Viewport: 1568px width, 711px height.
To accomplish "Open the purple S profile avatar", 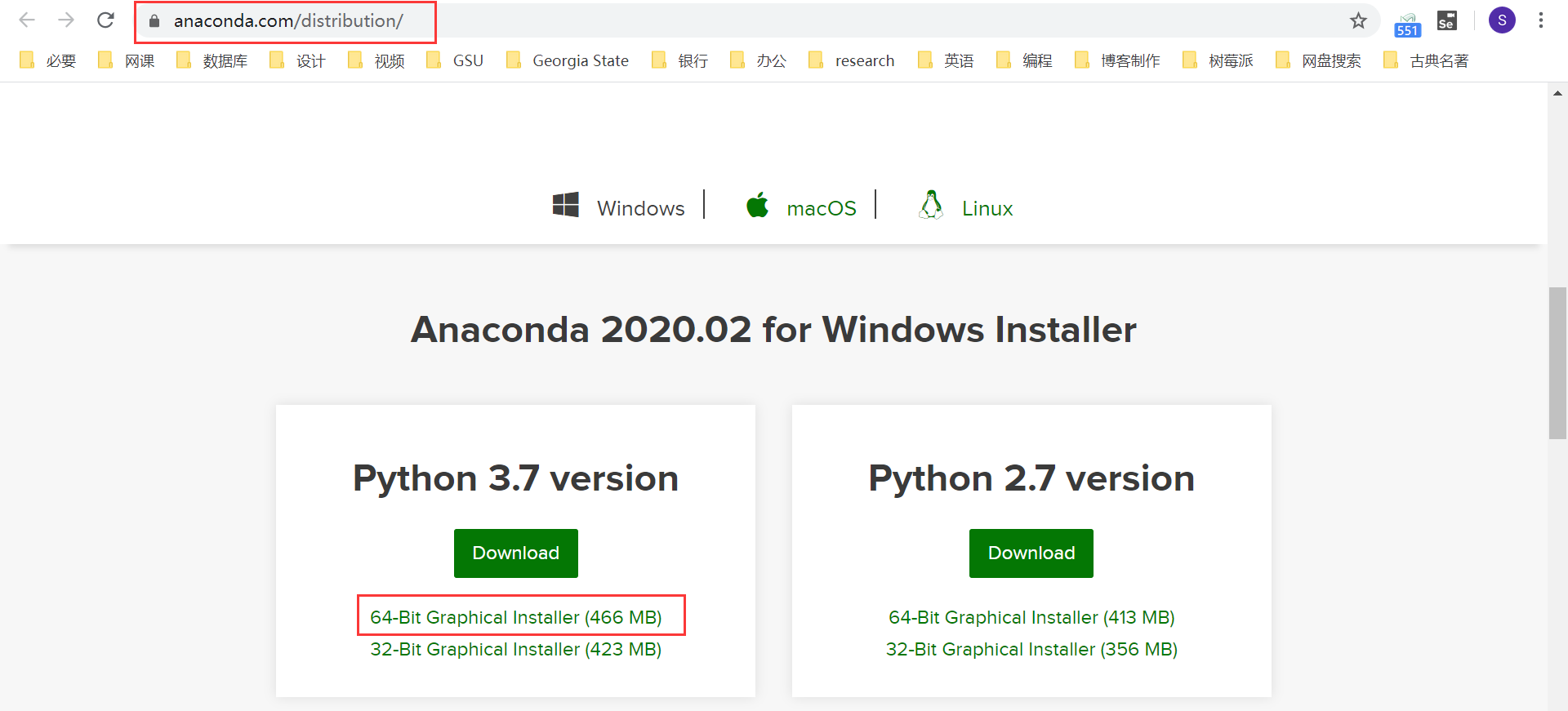I will [x=1502, y=20].
